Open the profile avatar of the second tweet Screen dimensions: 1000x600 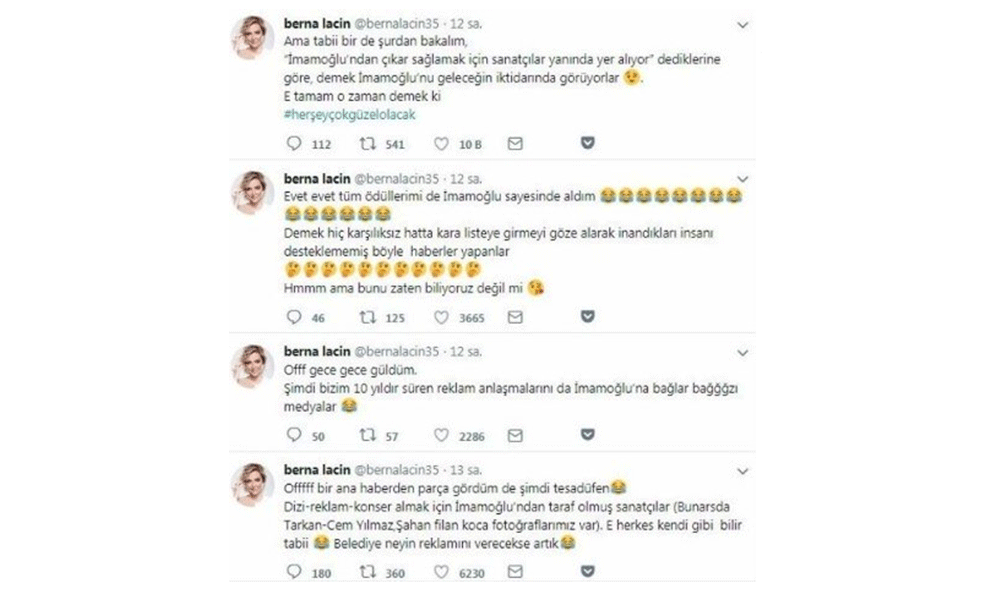[x=253, y=193]
